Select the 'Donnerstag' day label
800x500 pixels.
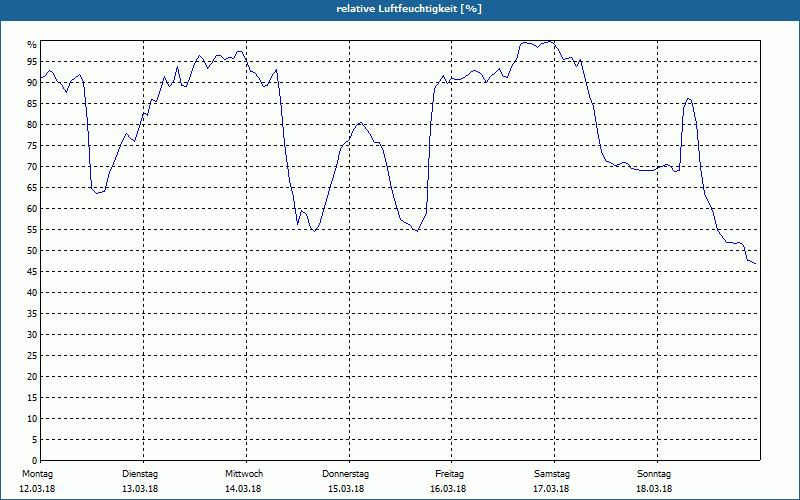coord(345,474)
